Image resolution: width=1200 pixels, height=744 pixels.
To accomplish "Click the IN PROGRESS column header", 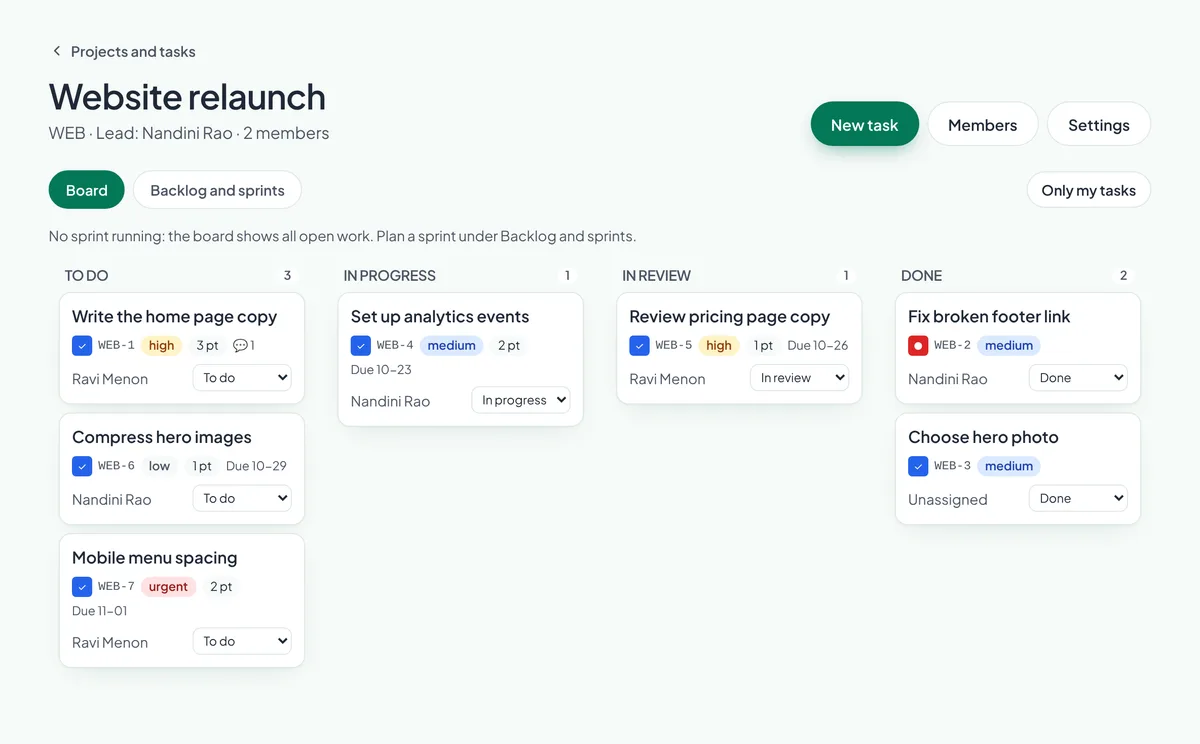I will point(390,275).
